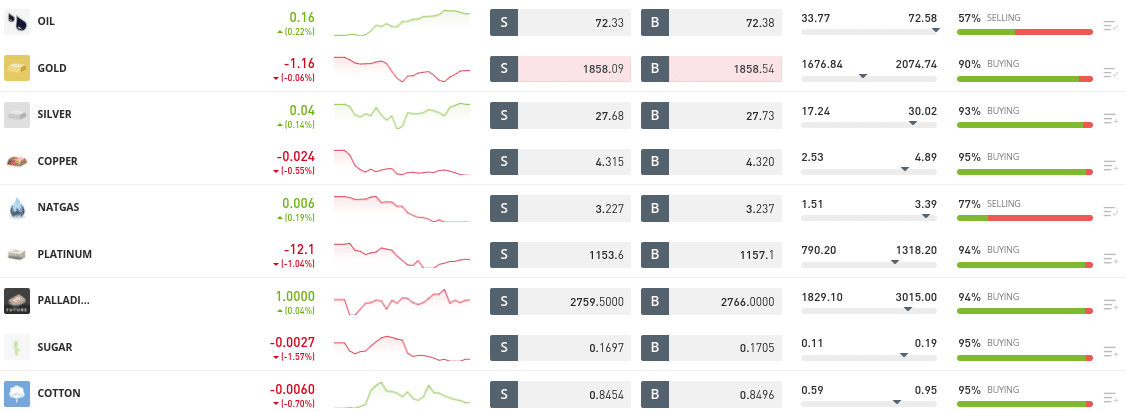Toggle watchlist icon for NATGAS row
This screenshot has width=1126, height=412.
point(1110,212)
